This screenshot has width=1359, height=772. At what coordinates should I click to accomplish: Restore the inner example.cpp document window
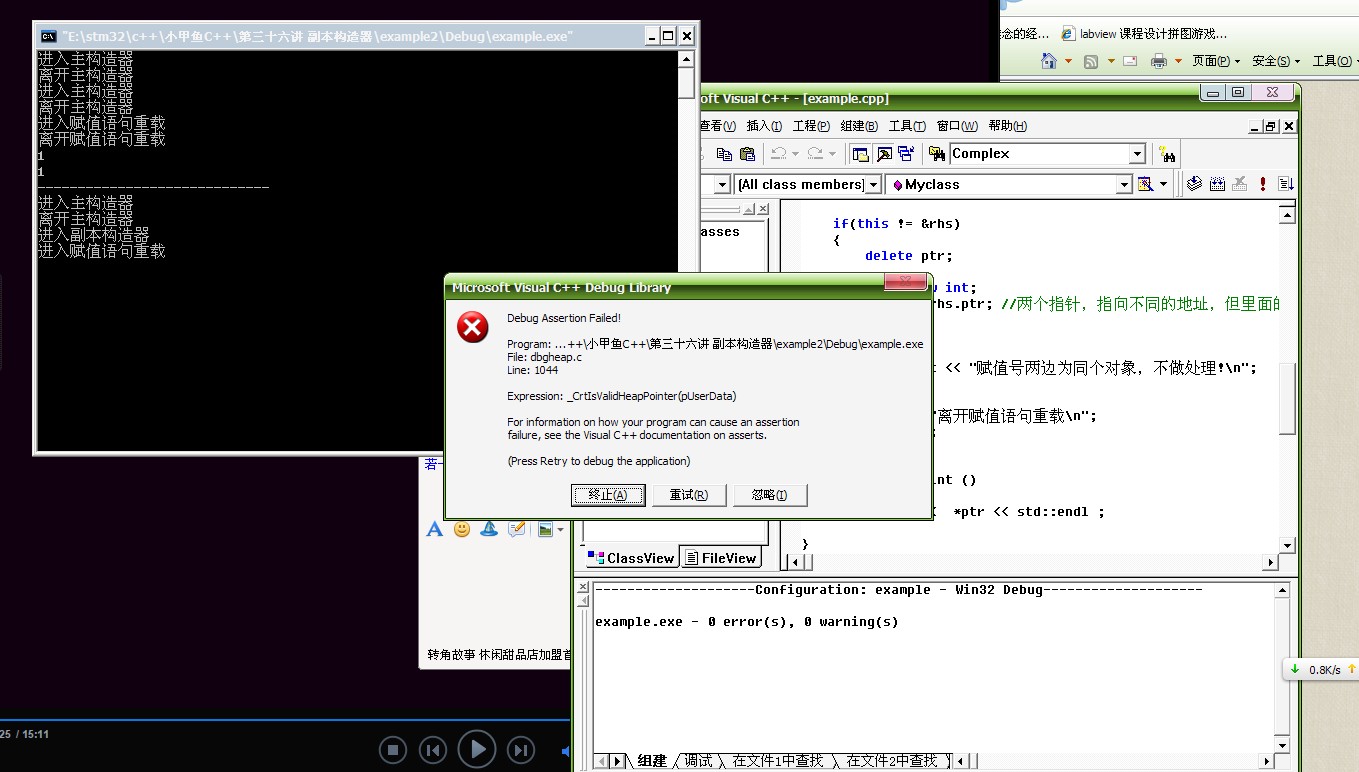1270,126
